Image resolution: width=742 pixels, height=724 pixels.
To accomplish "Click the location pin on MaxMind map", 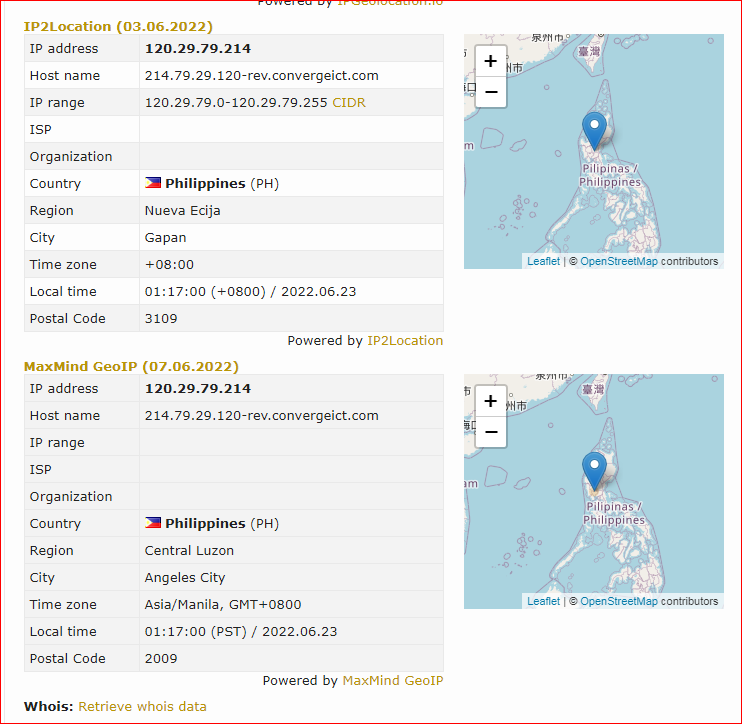I will (594, 471).
